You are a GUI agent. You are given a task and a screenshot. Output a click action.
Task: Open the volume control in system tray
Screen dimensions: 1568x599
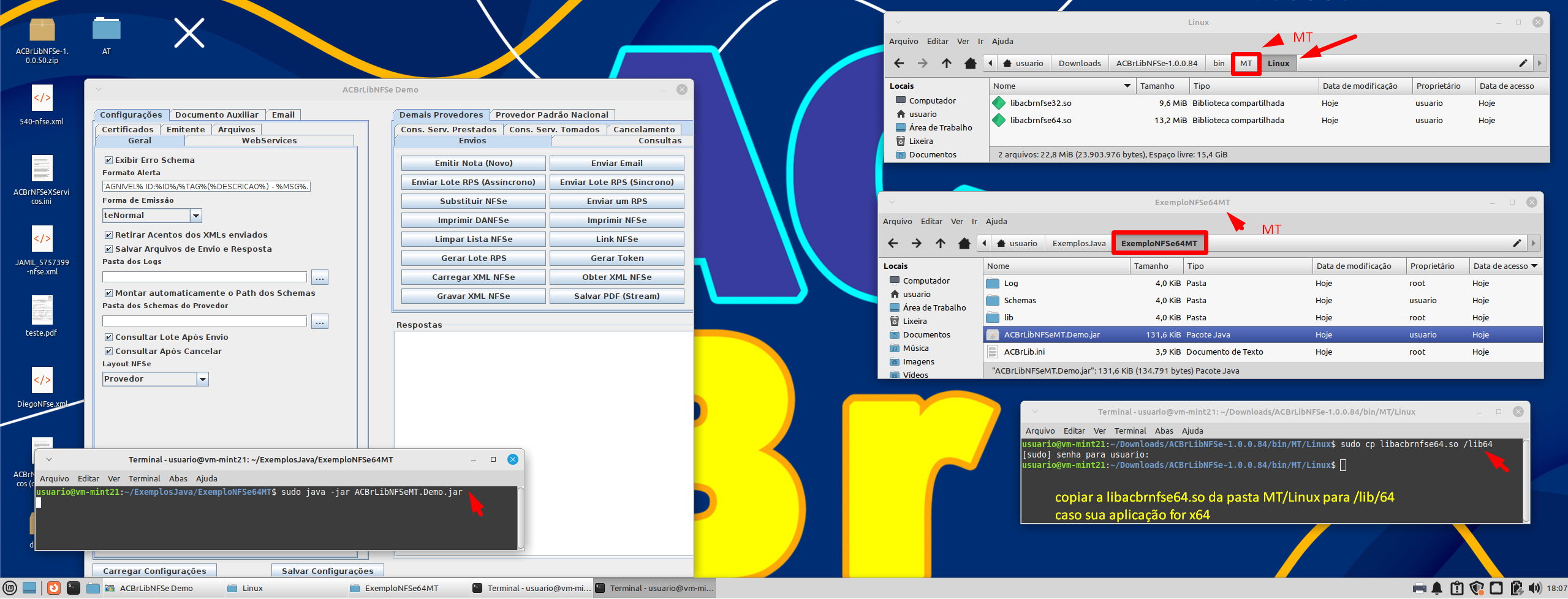(x=1534, y=589)
